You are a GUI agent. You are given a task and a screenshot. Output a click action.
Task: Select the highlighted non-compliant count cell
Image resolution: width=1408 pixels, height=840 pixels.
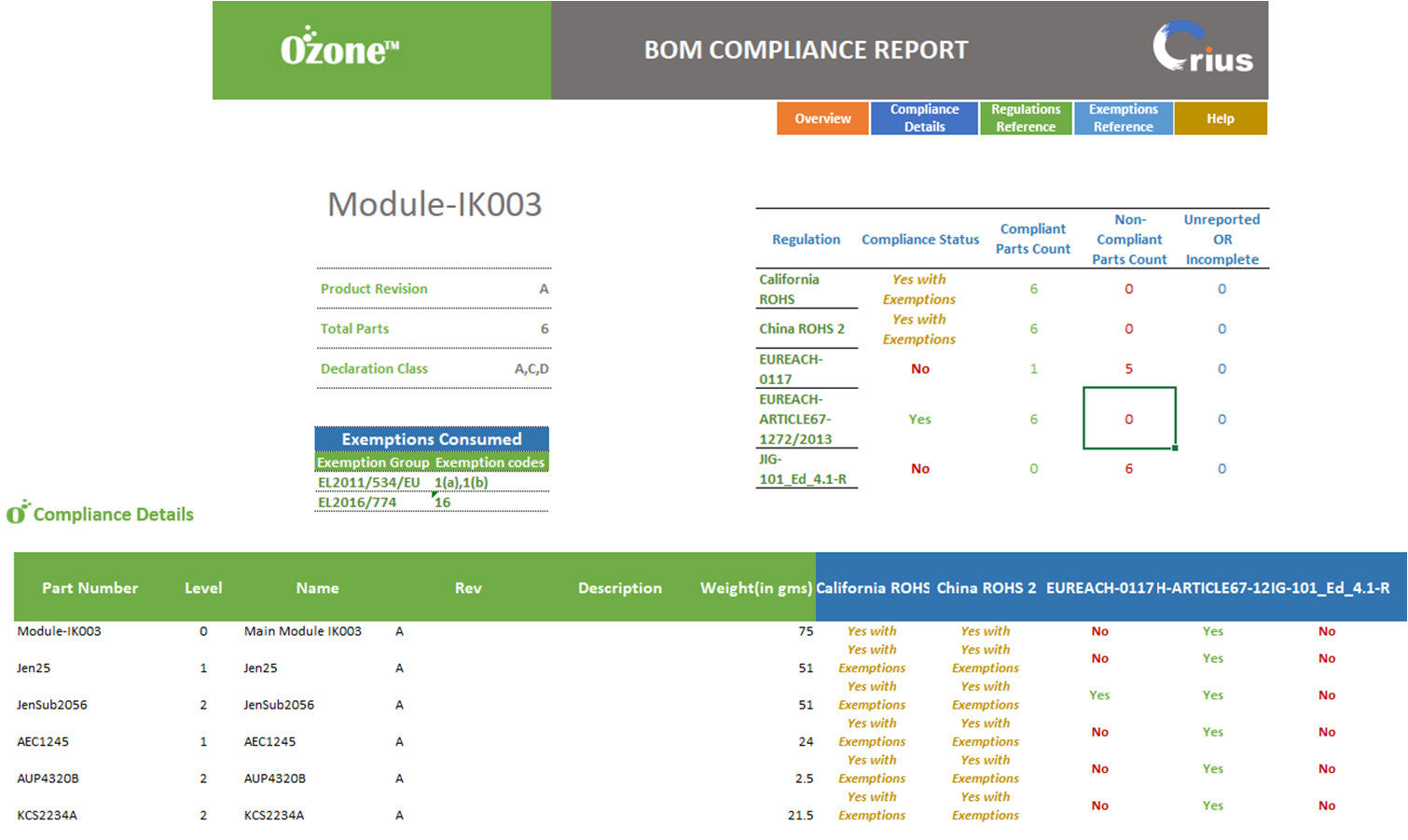click(1128, 419)
